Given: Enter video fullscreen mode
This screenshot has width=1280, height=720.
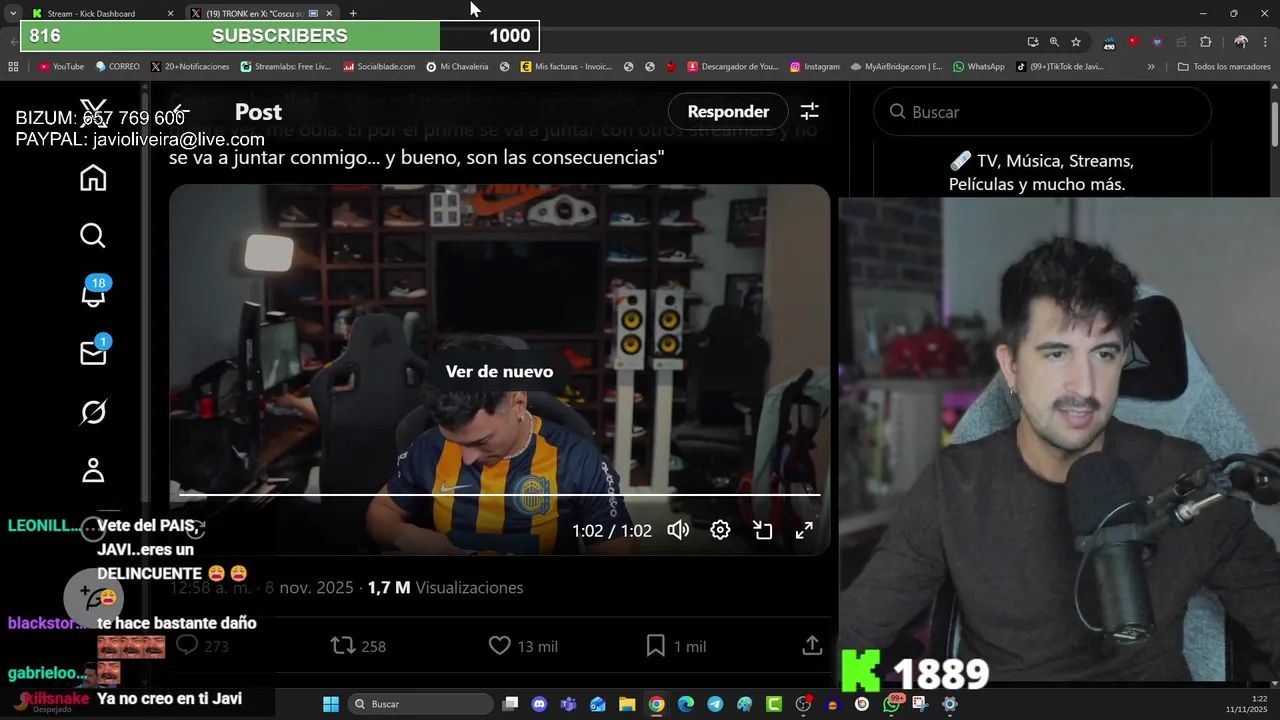Looking at the screenshot, I should click(x=804, y=530).
